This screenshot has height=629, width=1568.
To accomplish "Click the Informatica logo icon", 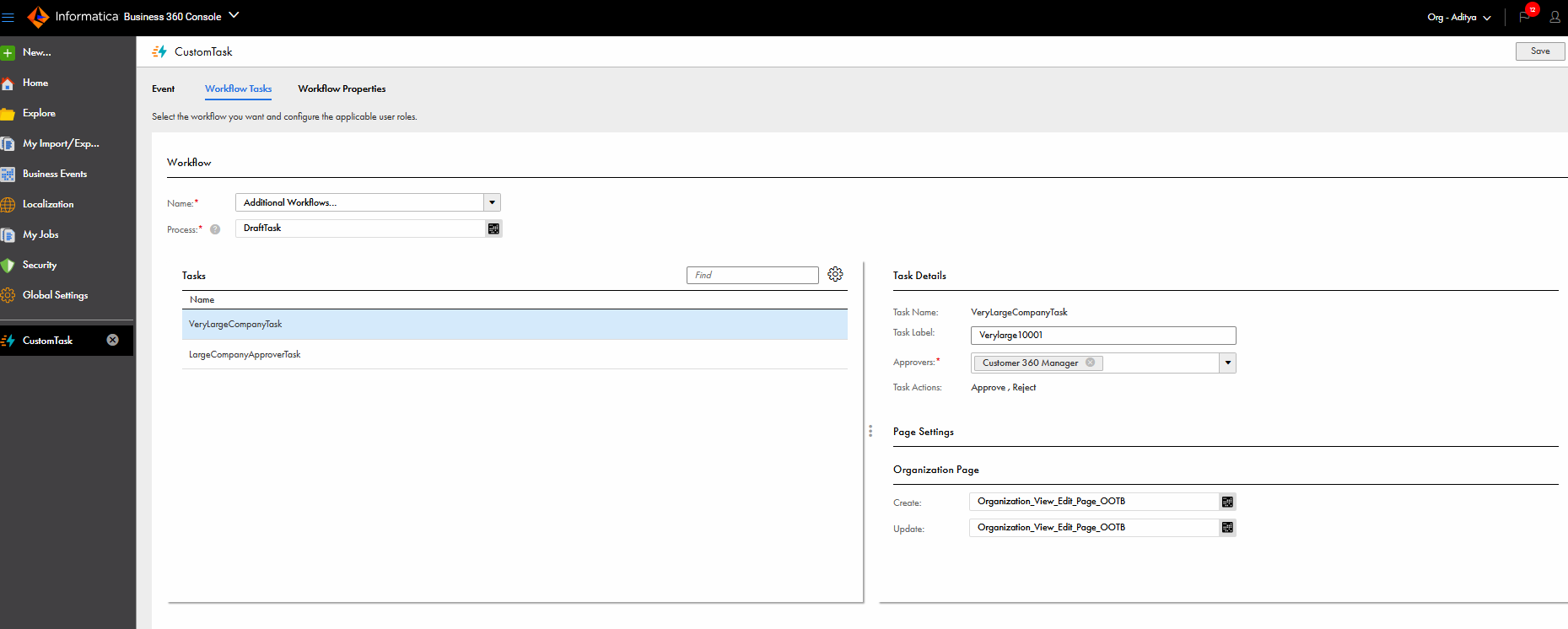I will [38, 17].
